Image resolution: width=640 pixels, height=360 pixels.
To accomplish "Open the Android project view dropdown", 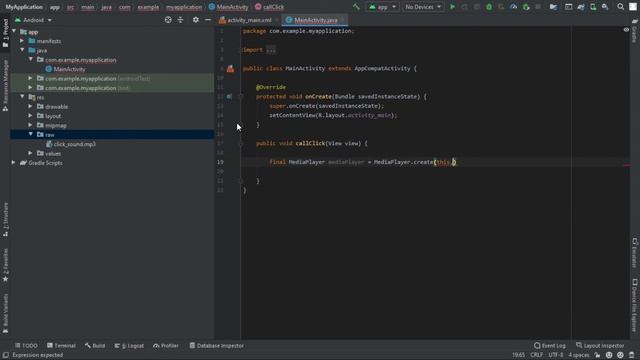I will (x=33, y=20).
